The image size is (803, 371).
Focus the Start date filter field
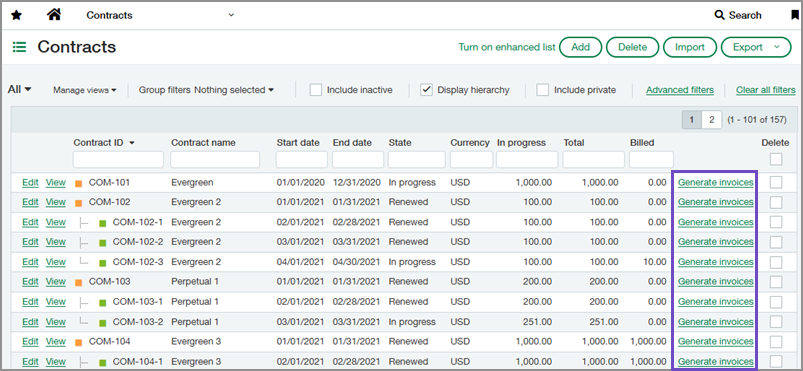302,159
